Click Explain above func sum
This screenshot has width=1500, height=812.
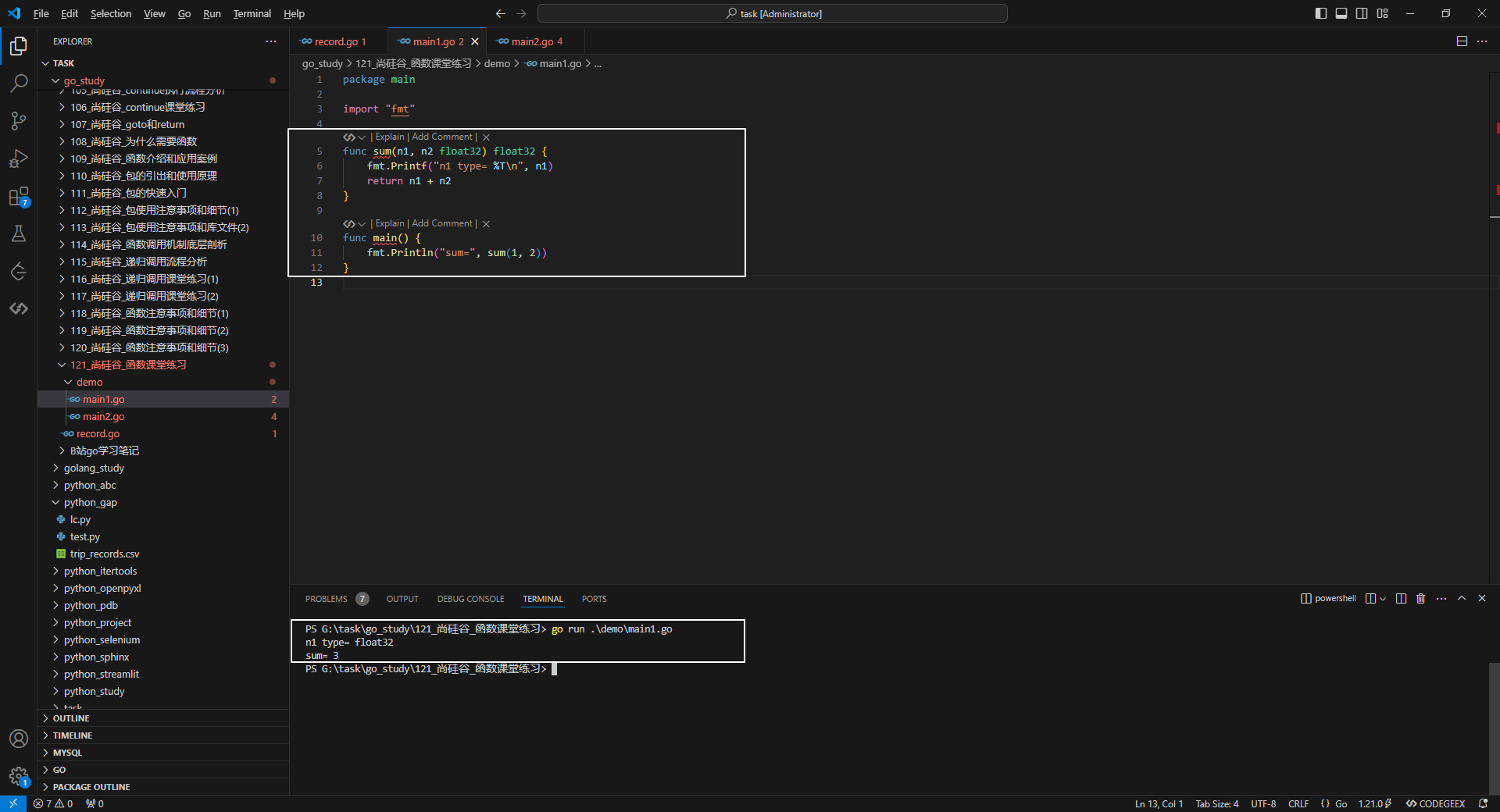[x=390, y=137]
